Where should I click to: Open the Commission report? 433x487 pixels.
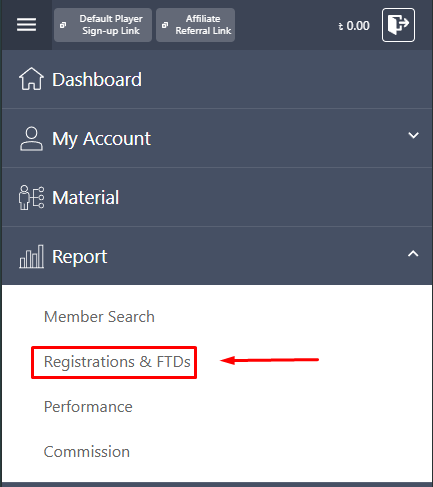pyautogui.click(x=87, y=452)
